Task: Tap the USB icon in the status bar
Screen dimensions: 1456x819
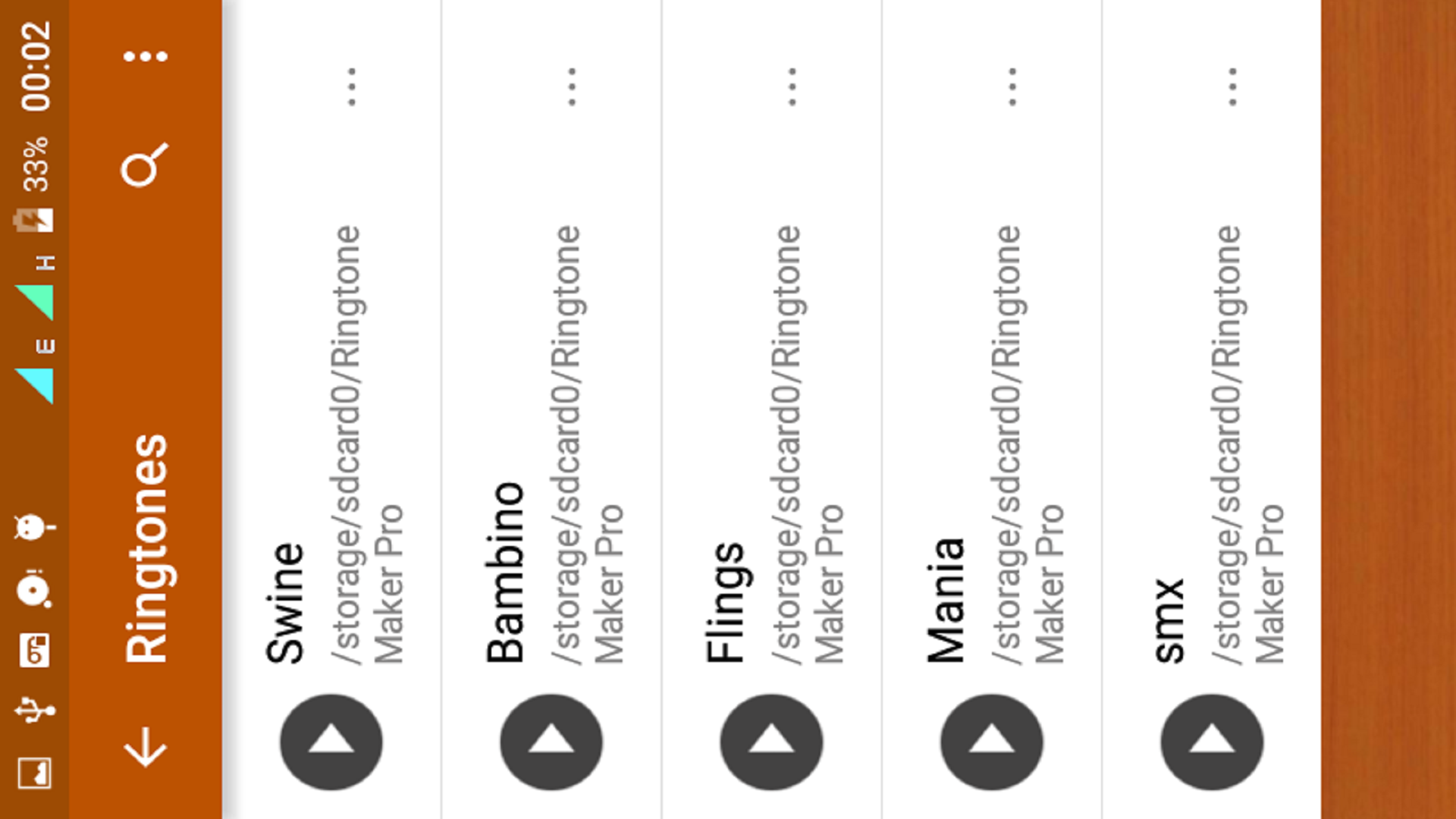Action: pos(34,711)
